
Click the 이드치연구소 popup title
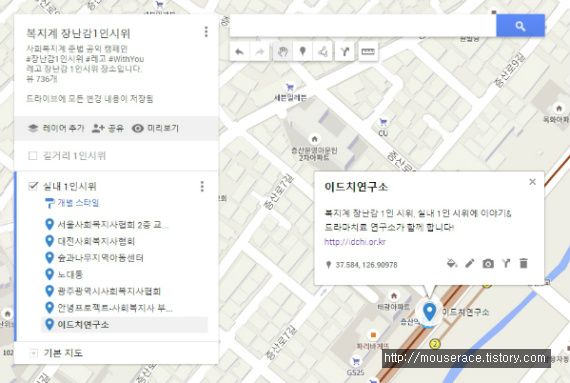coord(356,187)
